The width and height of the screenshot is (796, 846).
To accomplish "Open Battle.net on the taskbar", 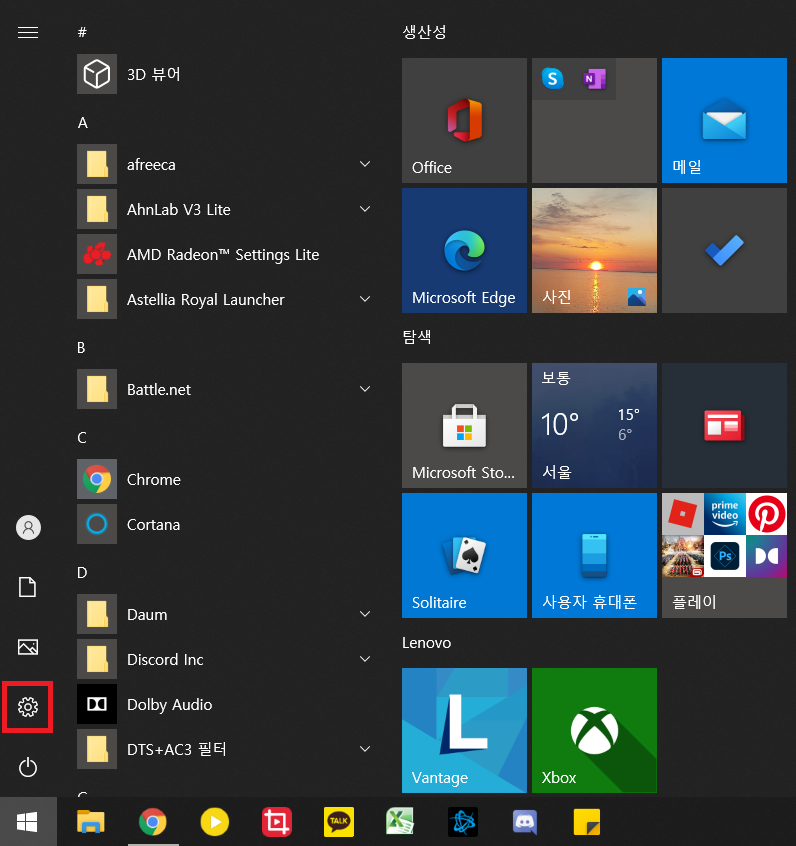I will 462,822.
